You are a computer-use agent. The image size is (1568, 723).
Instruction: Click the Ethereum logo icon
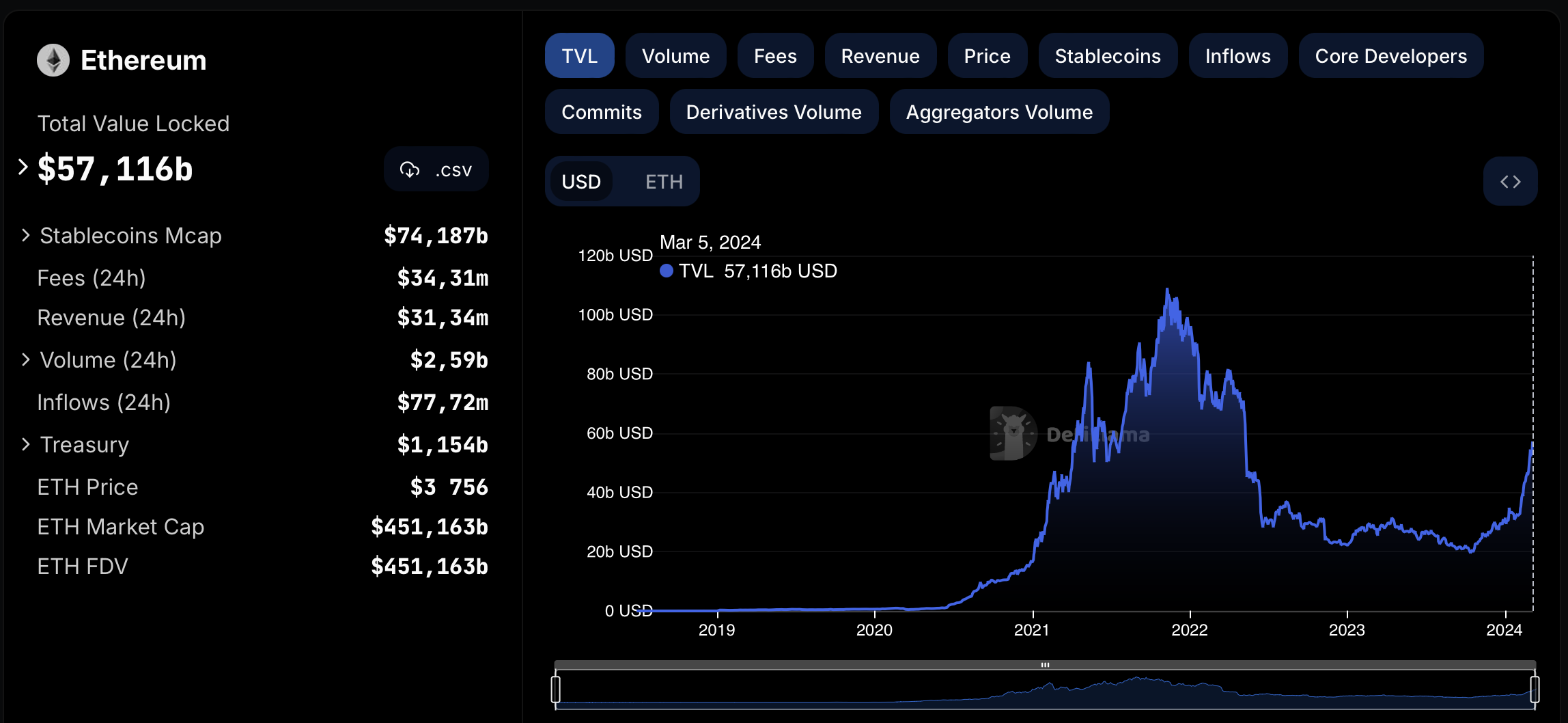click(53, 60)
